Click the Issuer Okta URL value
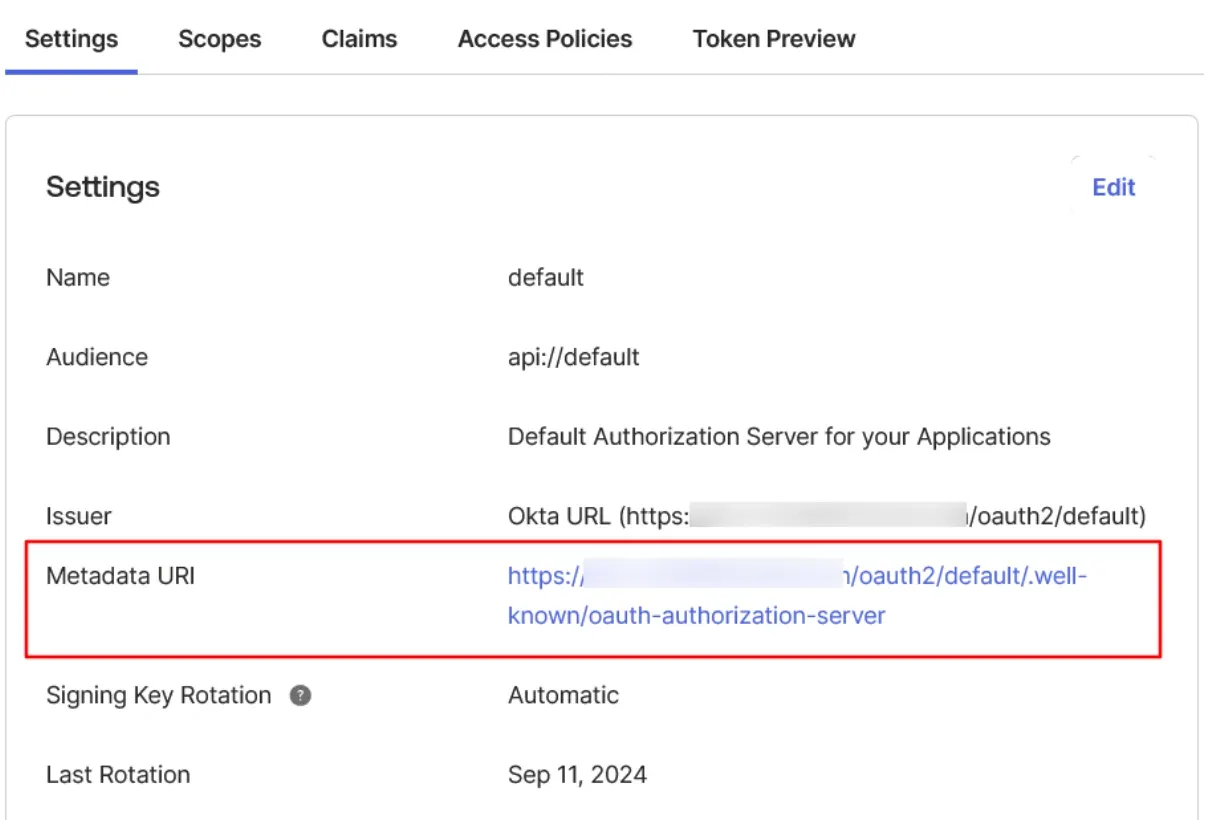The width and height of the screenshot is (1206, 823). (x=826, y=516)
